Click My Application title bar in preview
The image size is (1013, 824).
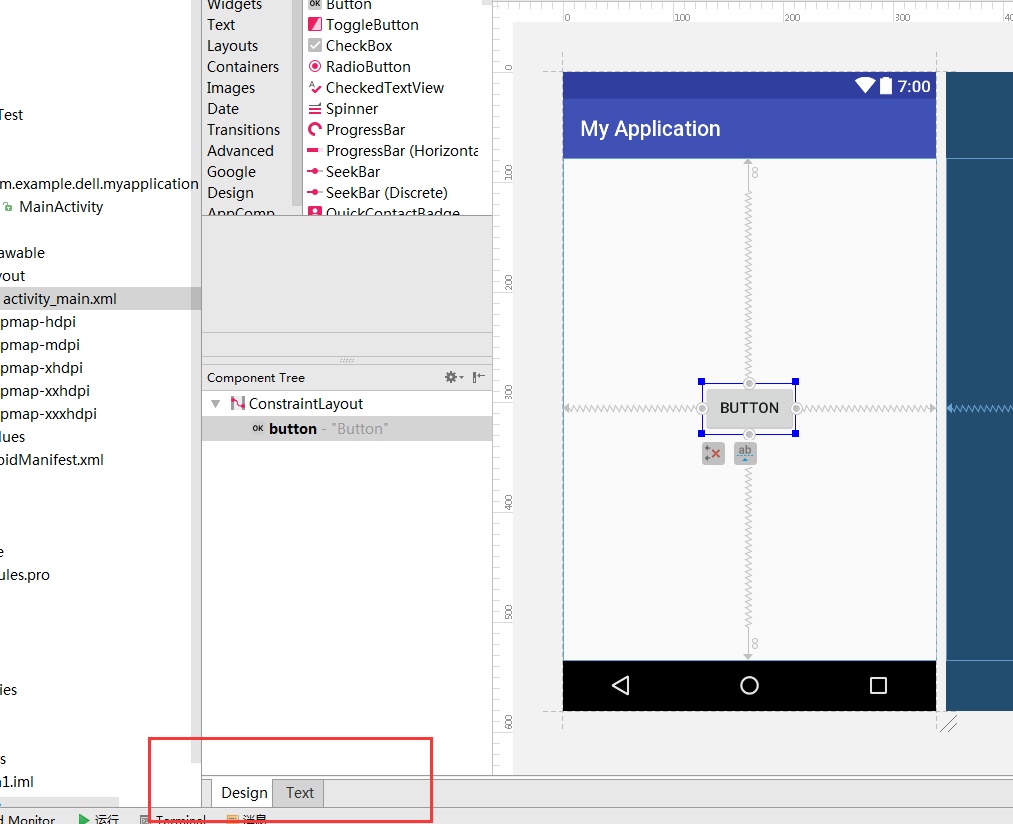749,129
